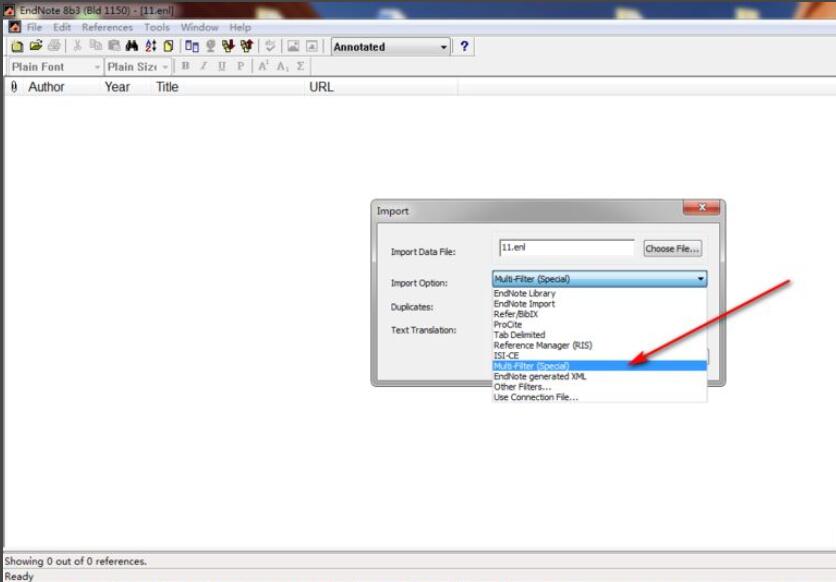Viewport: 836px width, 582px height.
Task: Collapse the Import Option combo box
Action: [x=700, y=279]
